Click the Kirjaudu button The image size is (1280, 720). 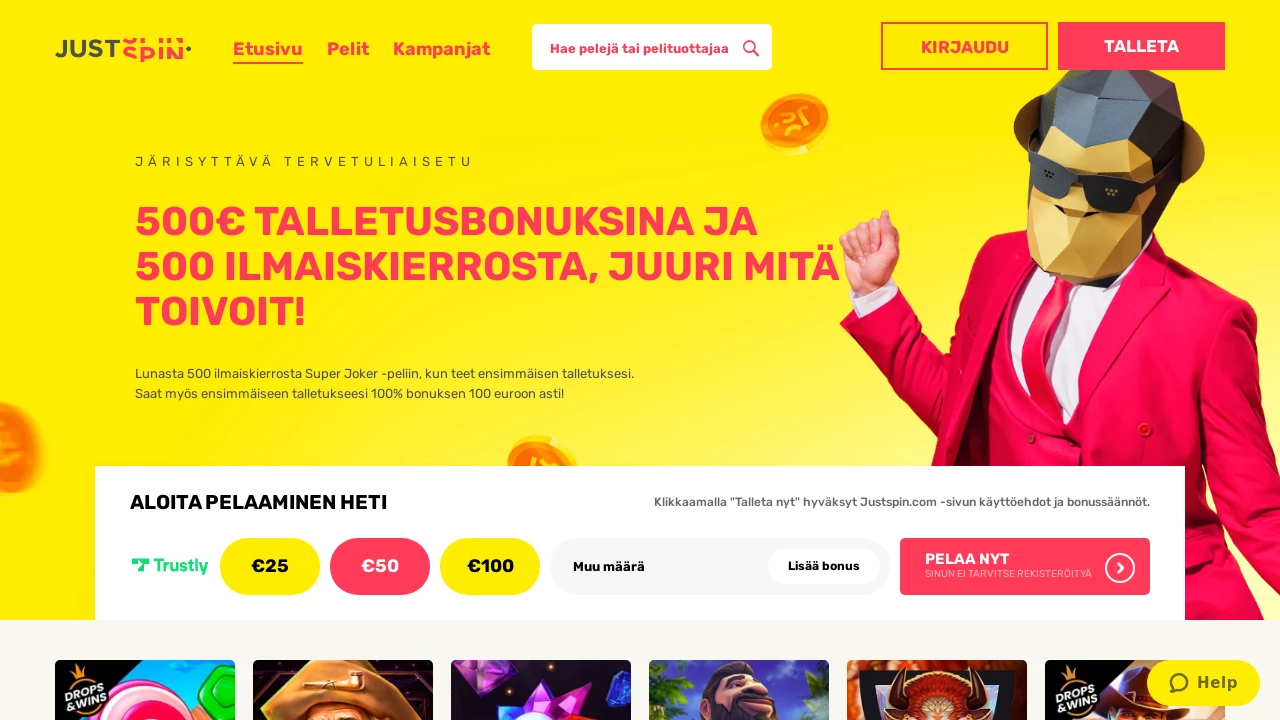point(964,46)
